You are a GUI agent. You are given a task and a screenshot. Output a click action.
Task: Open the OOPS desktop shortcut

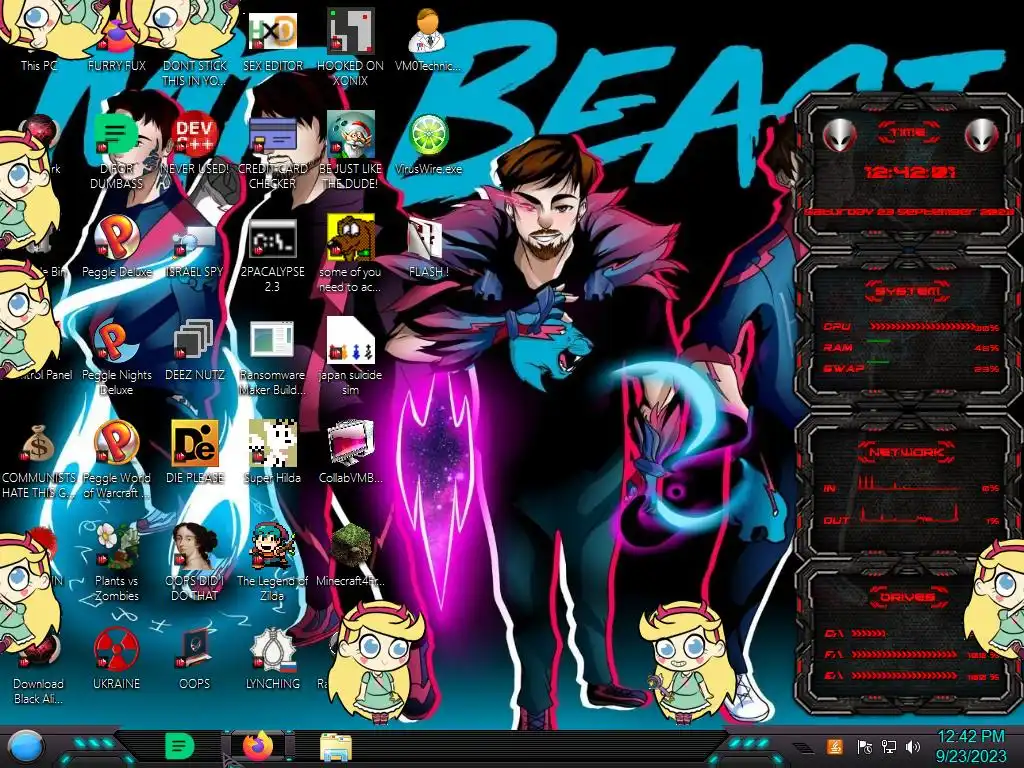[x=195, y=660]
